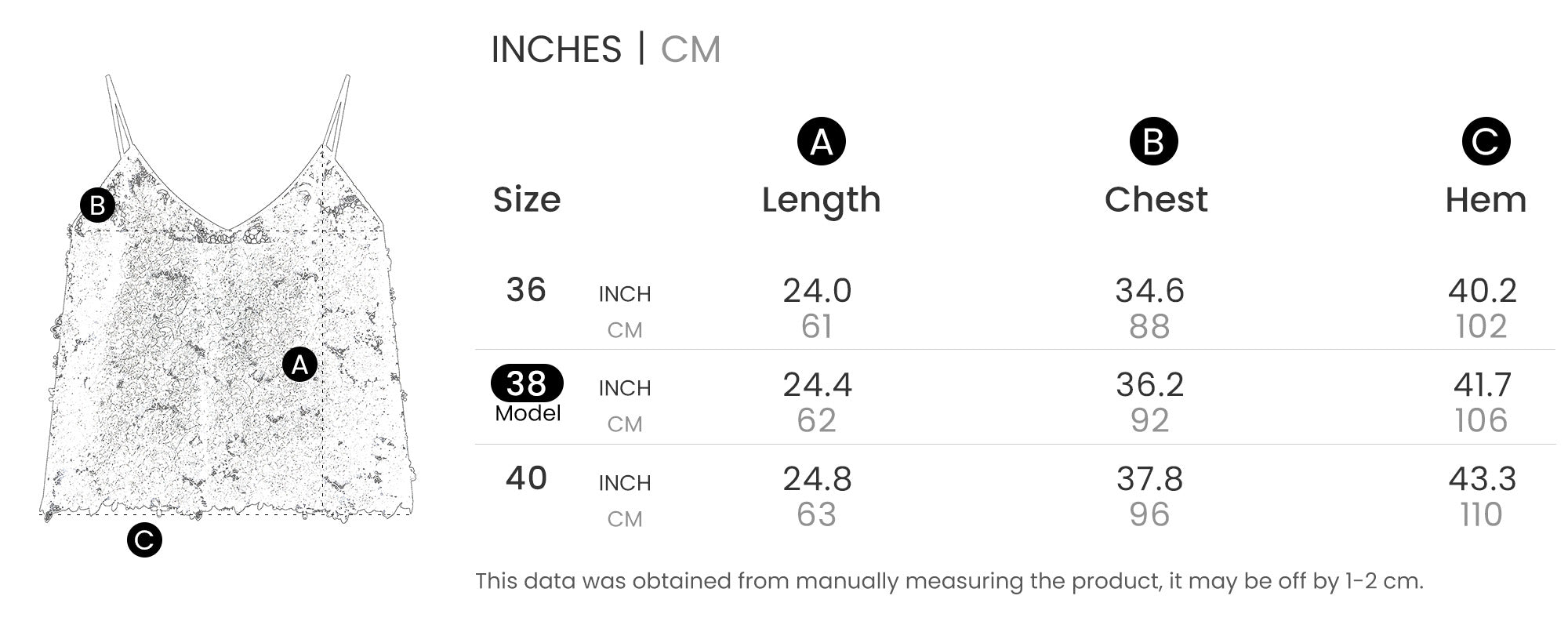
Task: Click the A marker on the garment diagram
Action: click(299, 365)
